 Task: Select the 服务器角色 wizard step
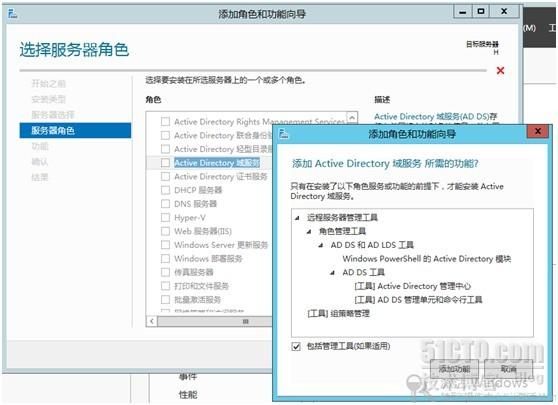[75, 130]
